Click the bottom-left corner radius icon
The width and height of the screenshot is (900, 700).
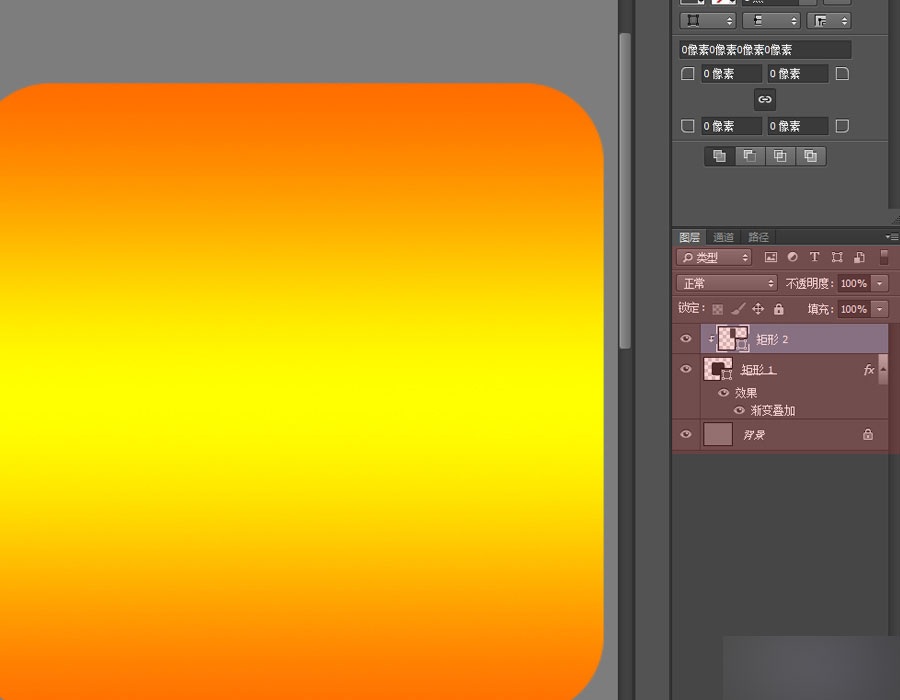pos(687,126)
